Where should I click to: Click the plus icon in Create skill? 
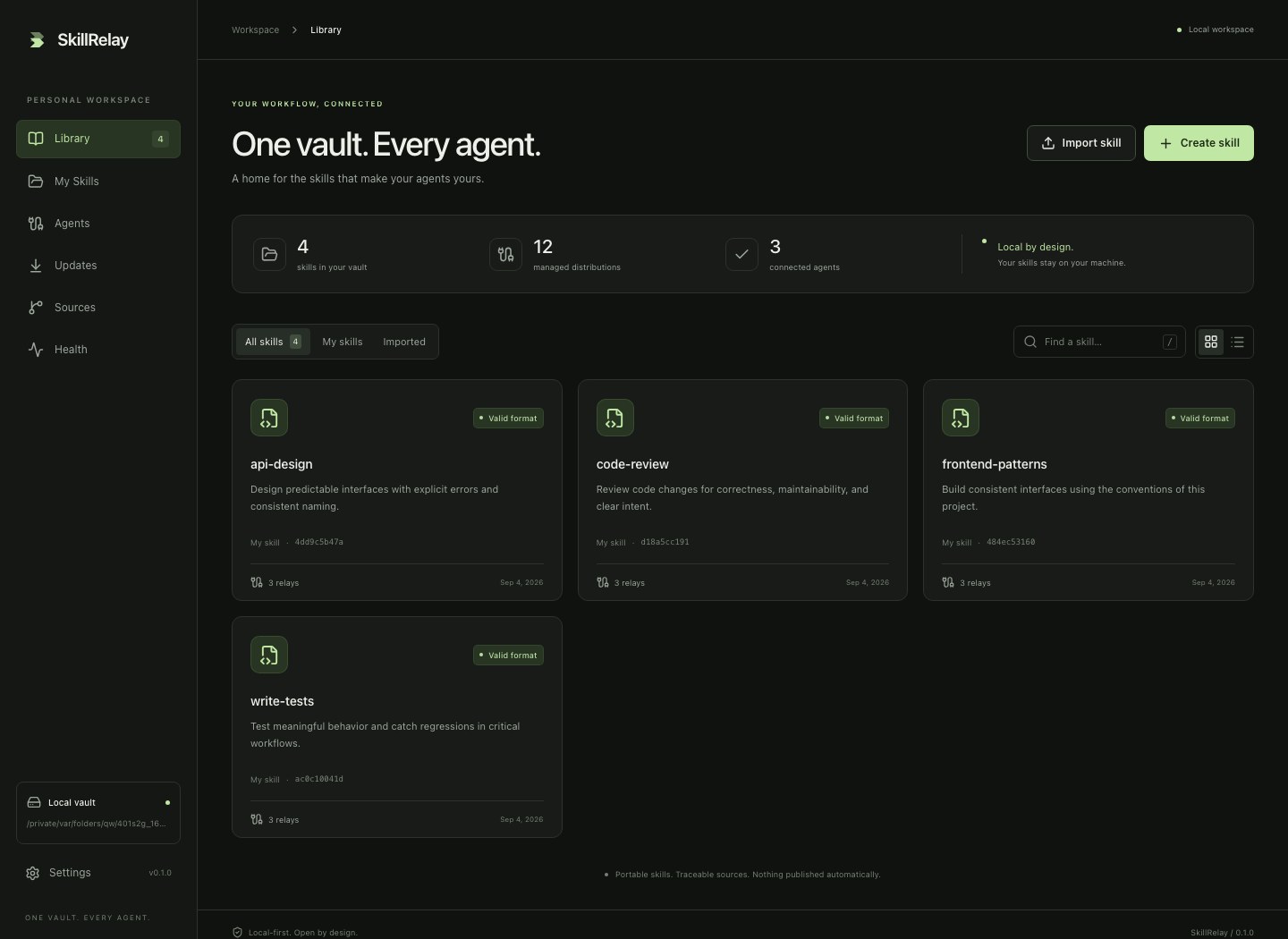1165,143
